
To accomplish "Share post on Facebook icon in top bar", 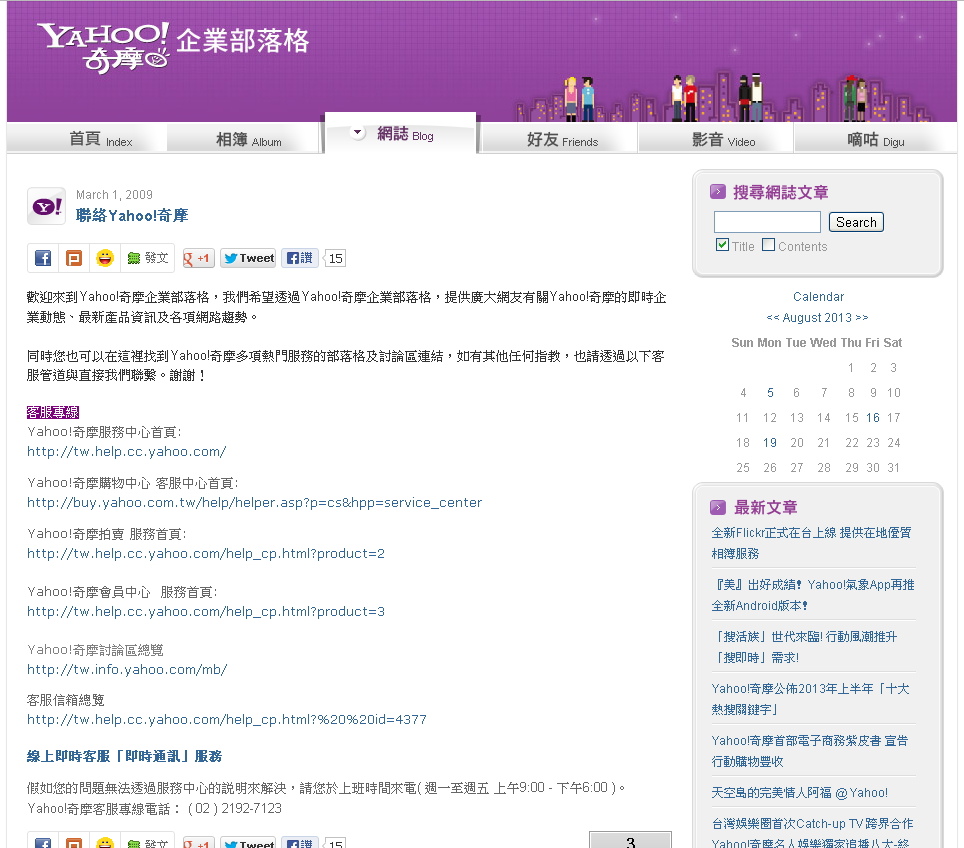I will tap(43, 258).
